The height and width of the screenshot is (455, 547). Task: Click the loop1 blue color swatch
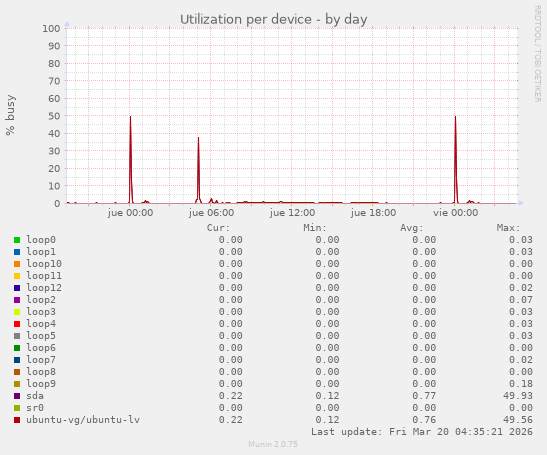(17, 252)
